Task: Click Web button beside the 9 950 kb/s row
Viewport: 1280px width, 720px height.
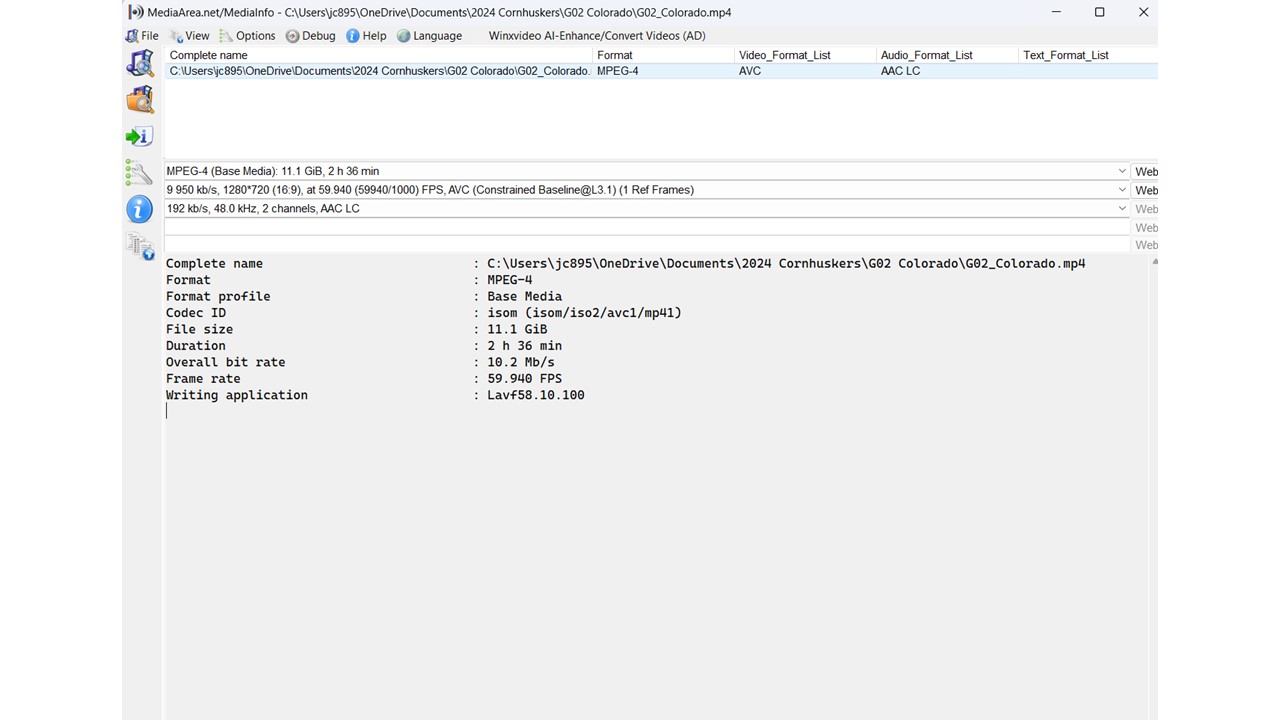Action: pos(1145,190)
